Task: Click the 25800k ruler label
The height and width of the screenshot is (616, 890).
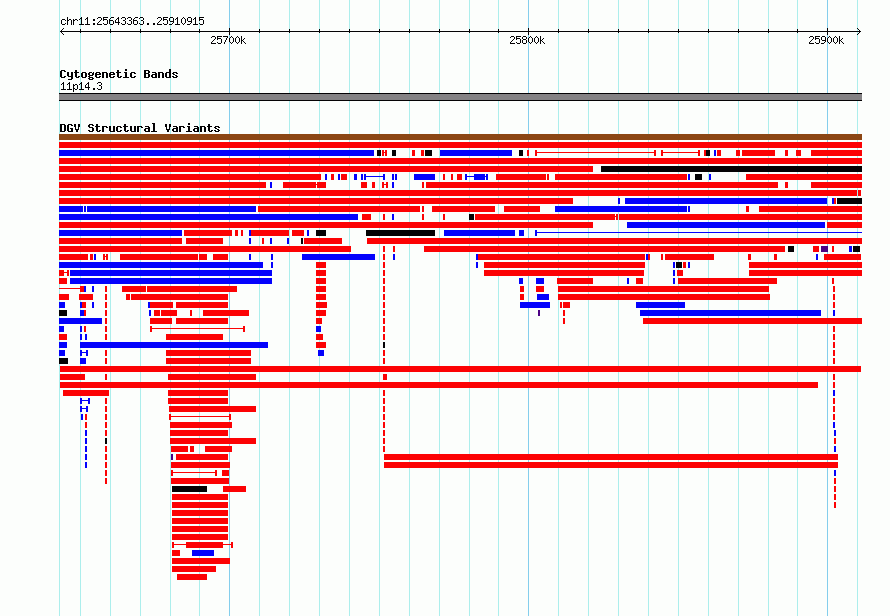Action: click(527, 40)
